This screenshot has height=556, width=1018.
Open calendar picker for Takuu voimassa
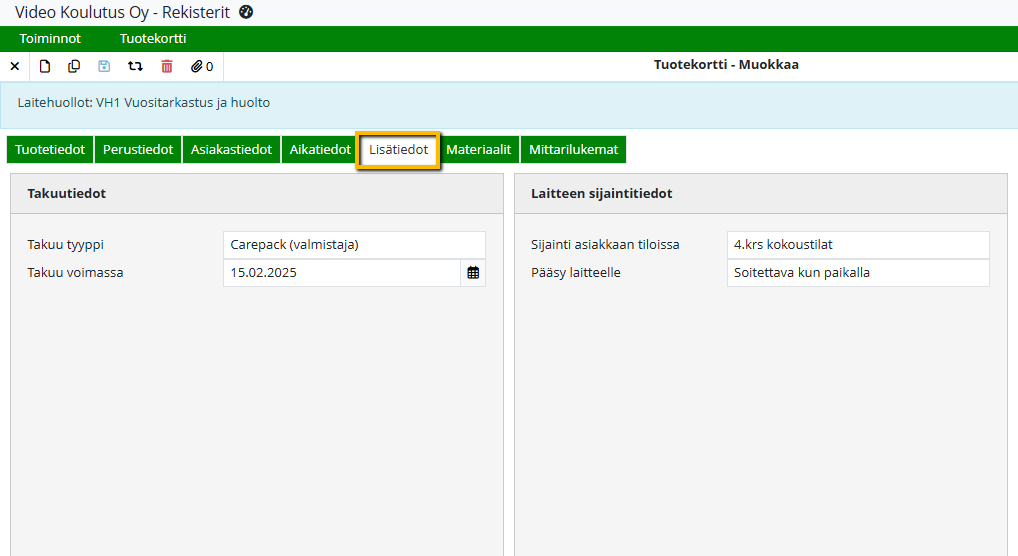[473, 272]
